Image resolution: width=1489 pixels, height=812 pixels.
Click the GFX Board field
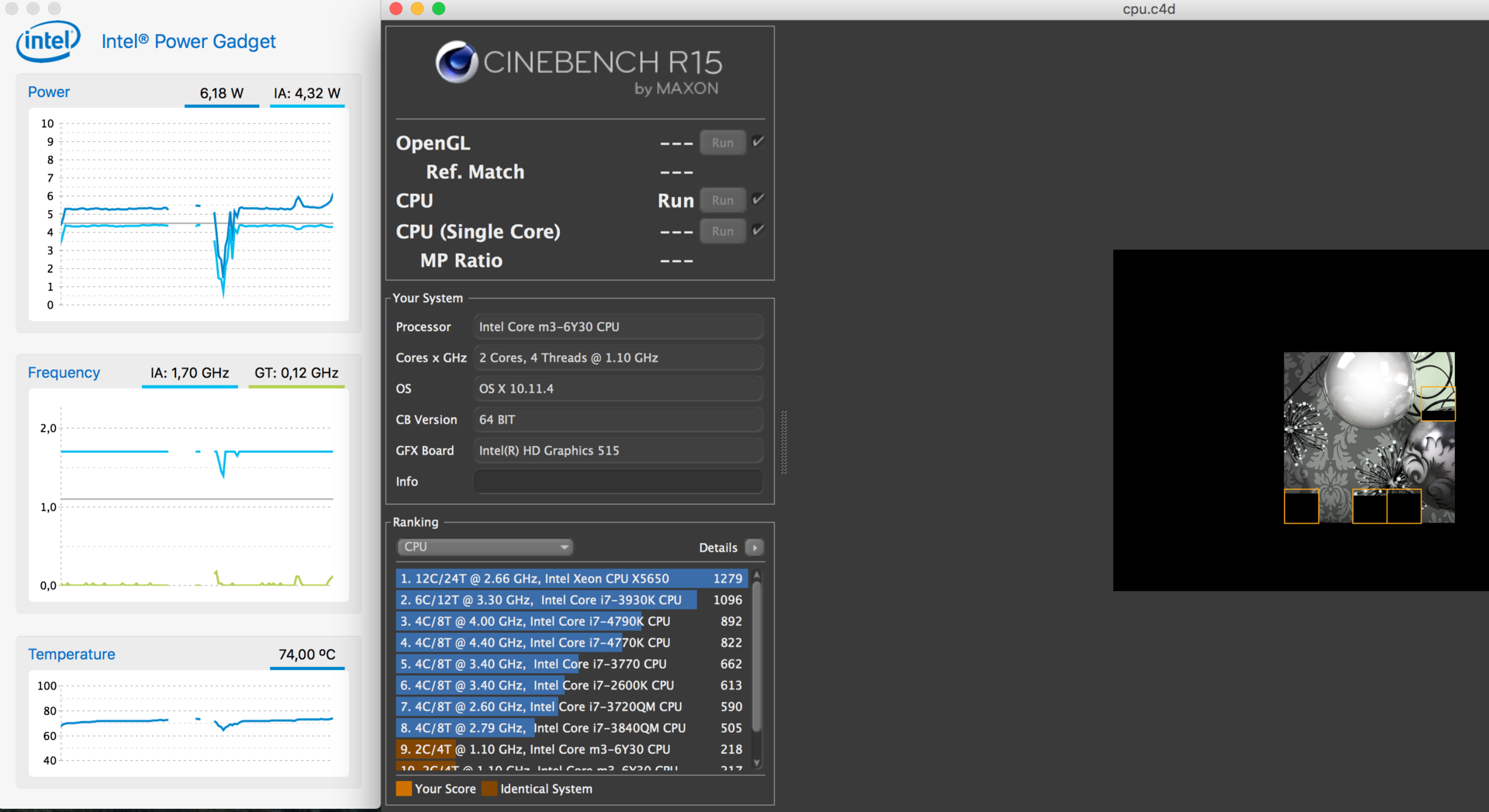618,451
